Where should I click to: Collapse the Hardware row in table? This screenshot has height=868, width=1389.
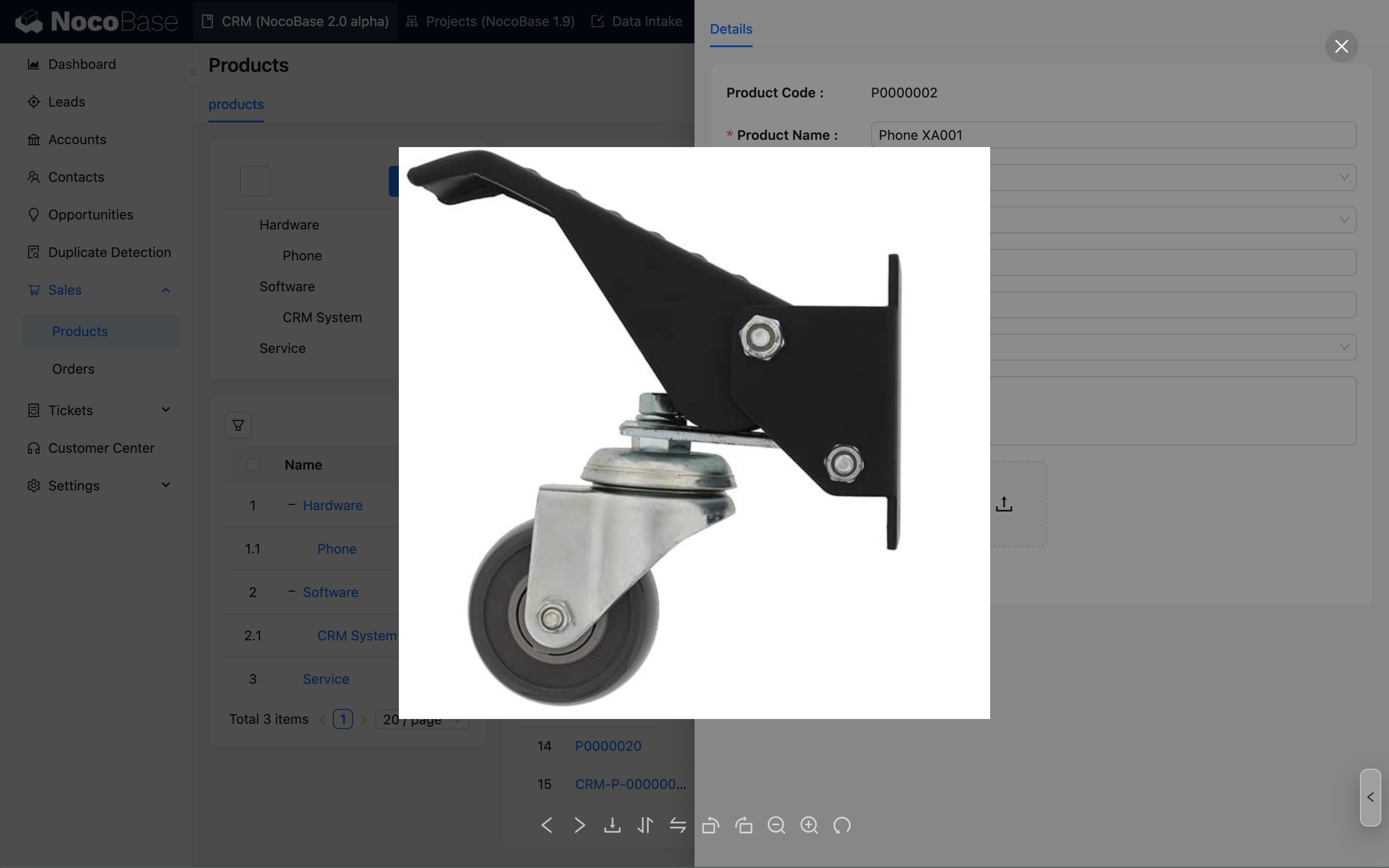point(292,505)
